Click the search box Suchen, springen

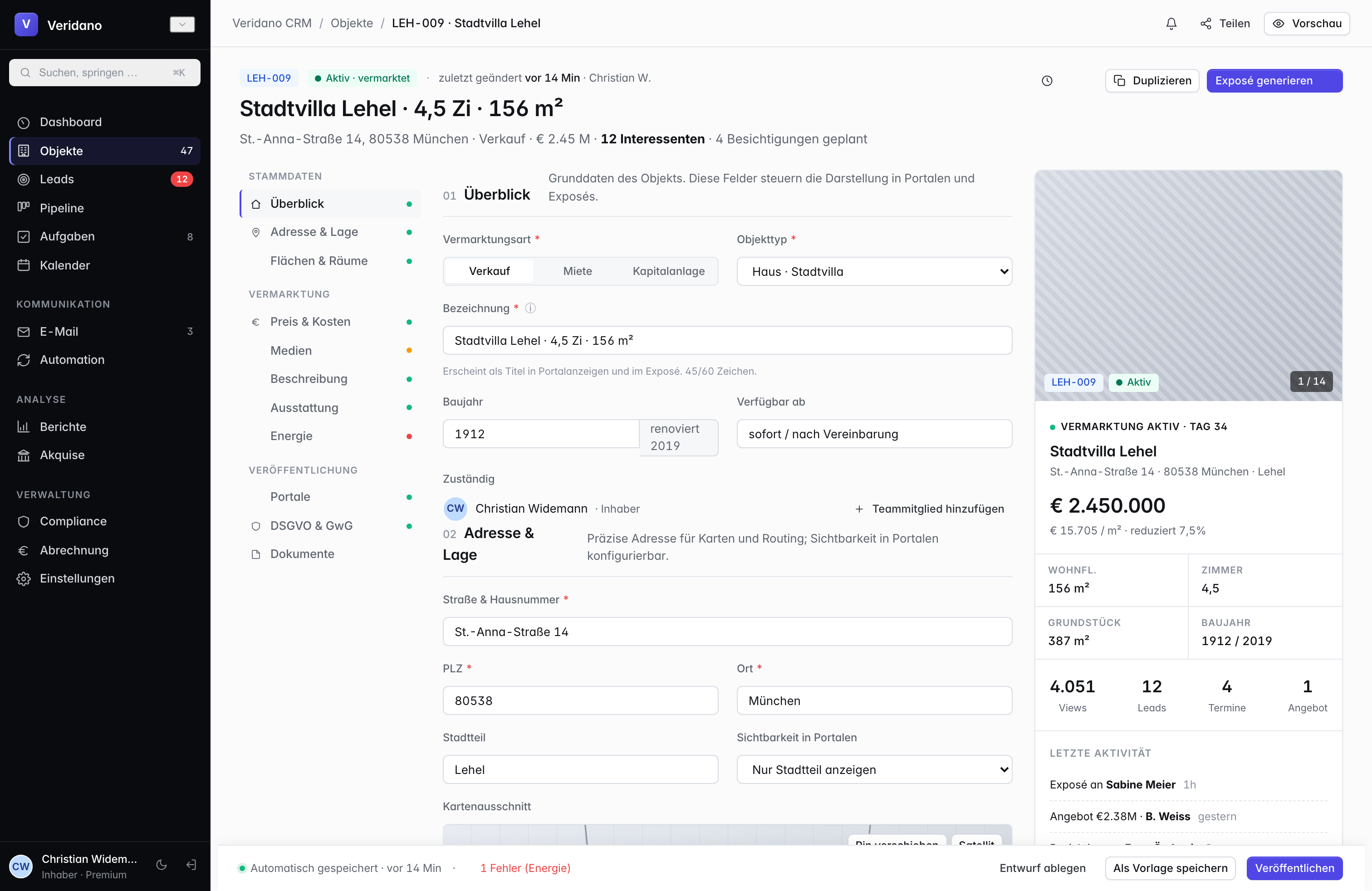coord(105,73)
